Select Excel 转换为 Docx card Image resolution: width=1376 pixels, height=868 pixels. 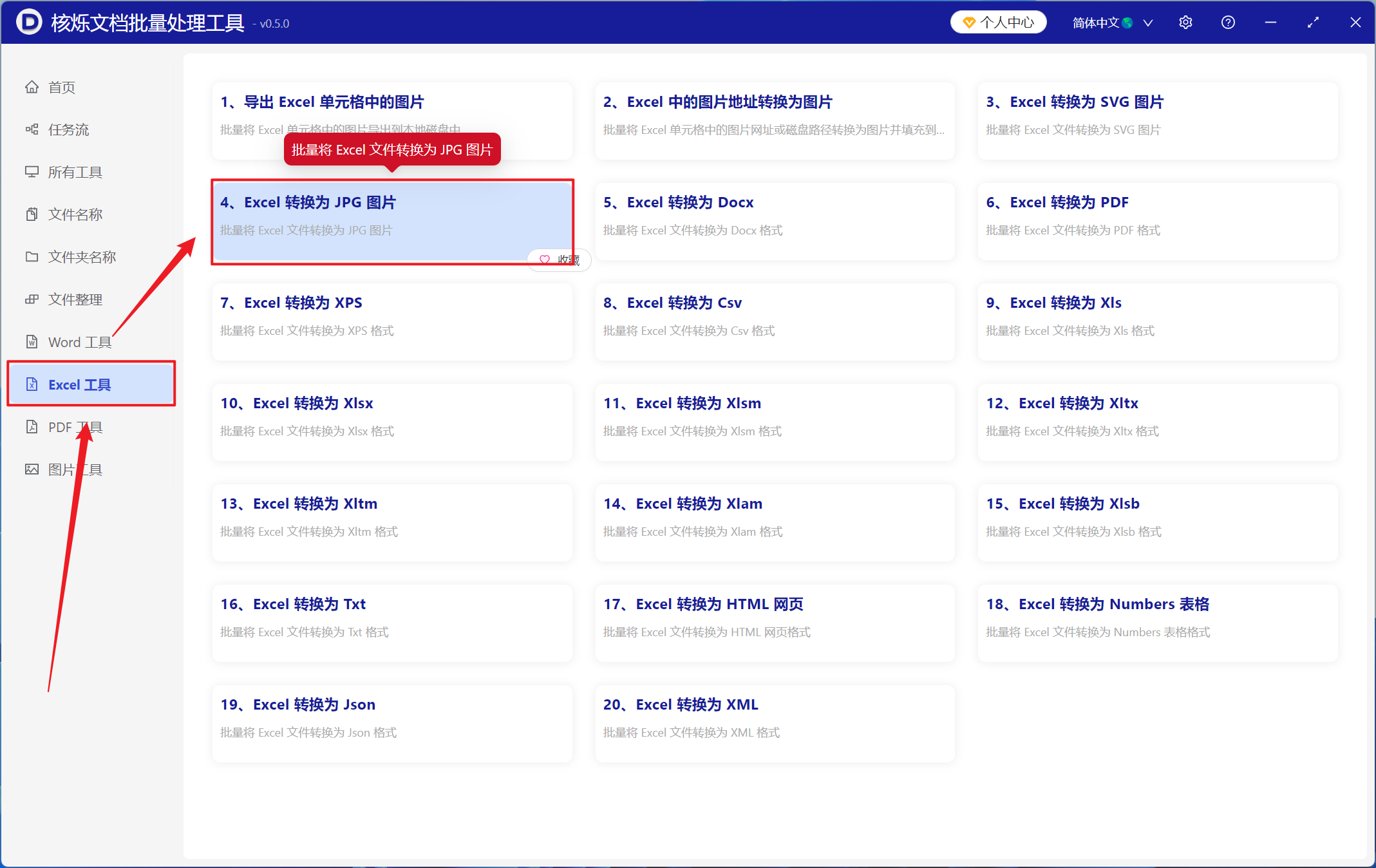pyautogui.click(x=775, y=222)
